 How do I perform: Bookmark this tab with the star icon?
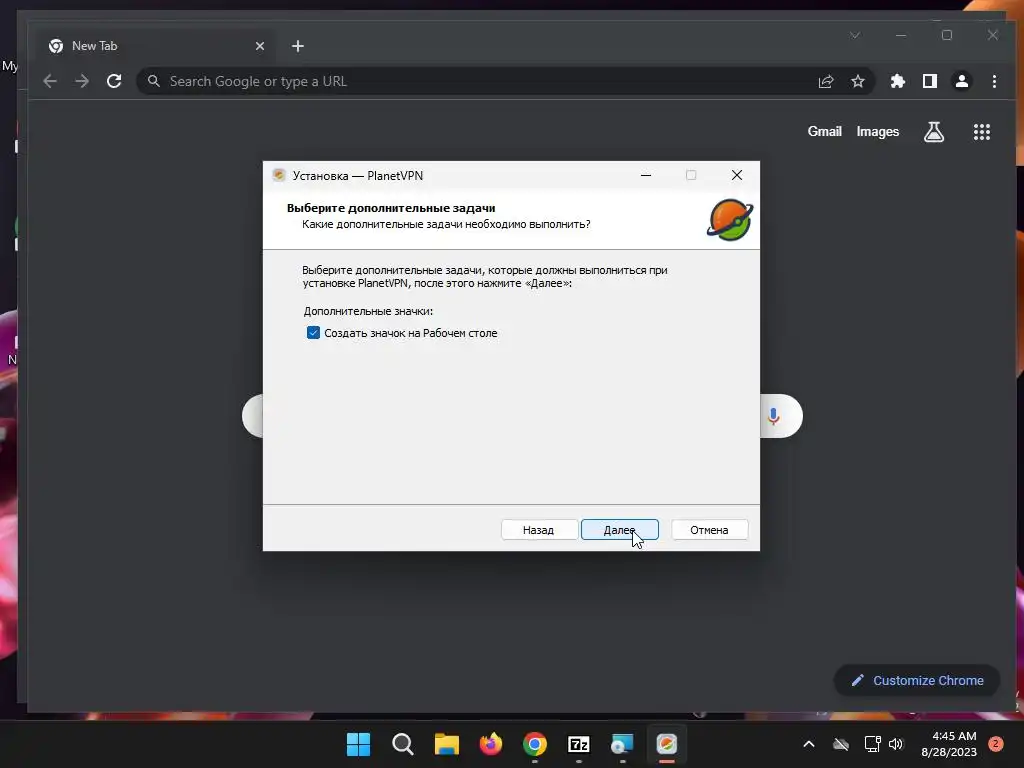pyautogui.click(x=857, y=81)
